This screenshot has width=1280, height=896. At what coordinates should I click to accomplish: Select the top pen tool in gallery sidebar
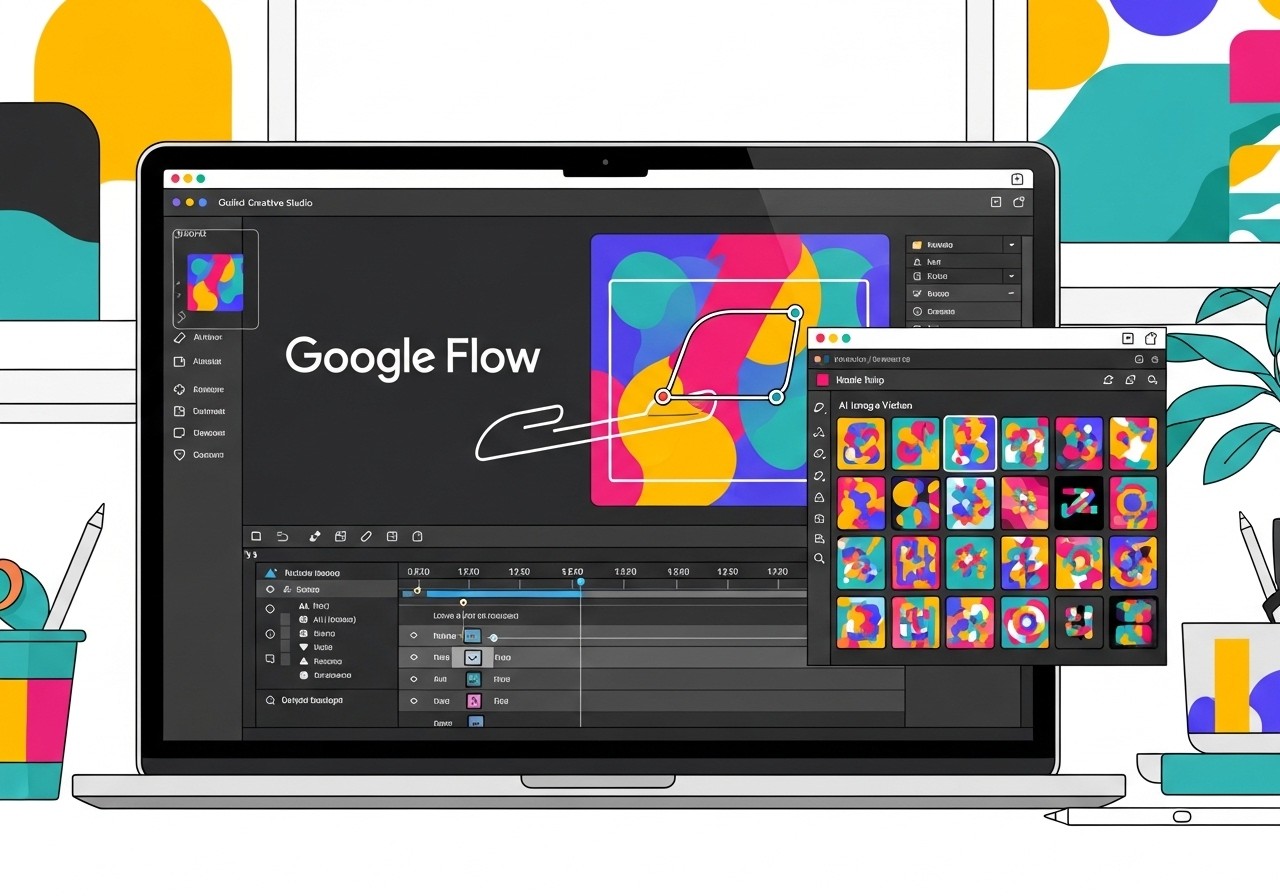pos(819,408)
